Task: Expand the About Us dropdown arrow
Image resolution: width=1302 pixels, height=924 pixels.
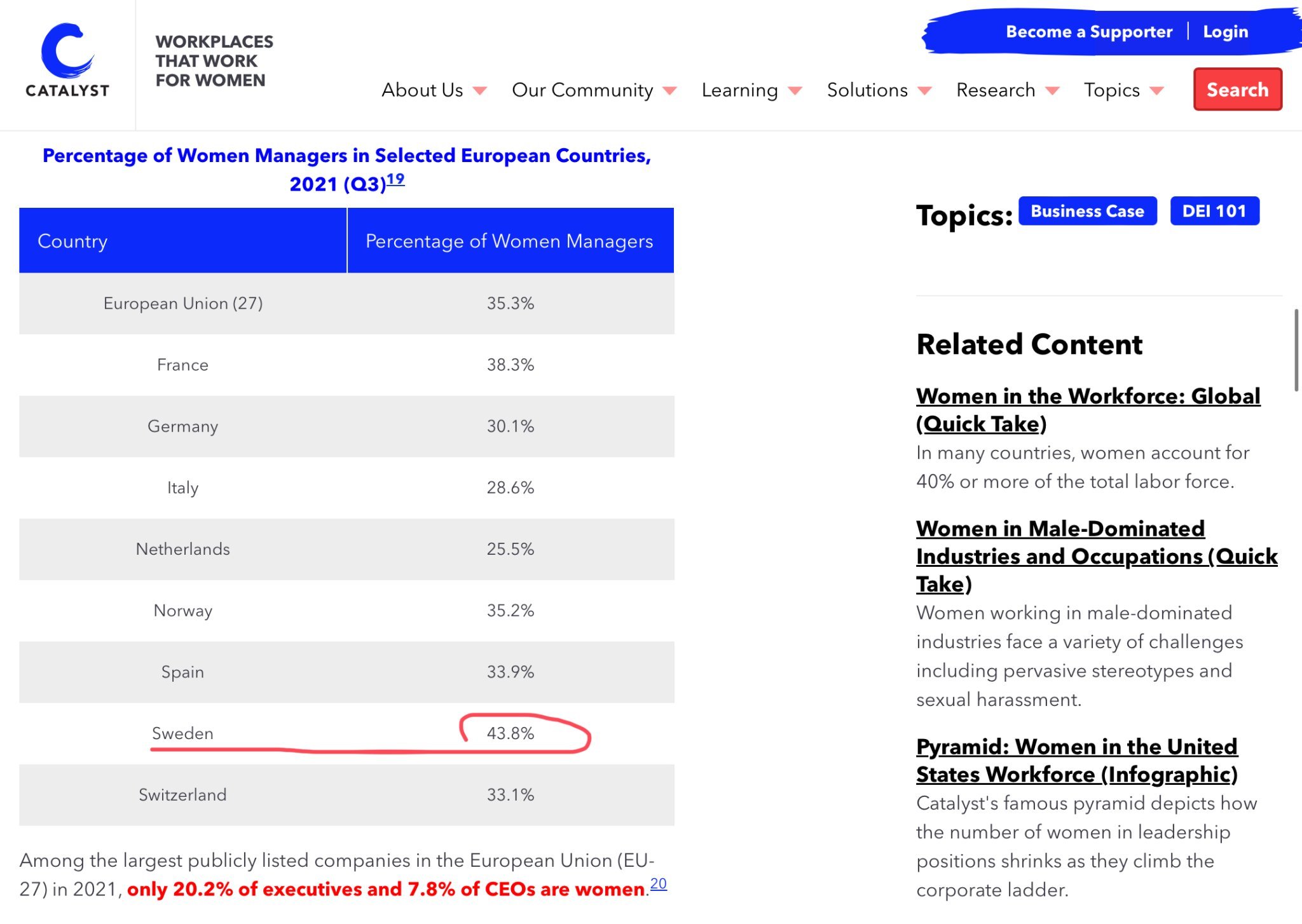Action: click(x=481, y=91)
